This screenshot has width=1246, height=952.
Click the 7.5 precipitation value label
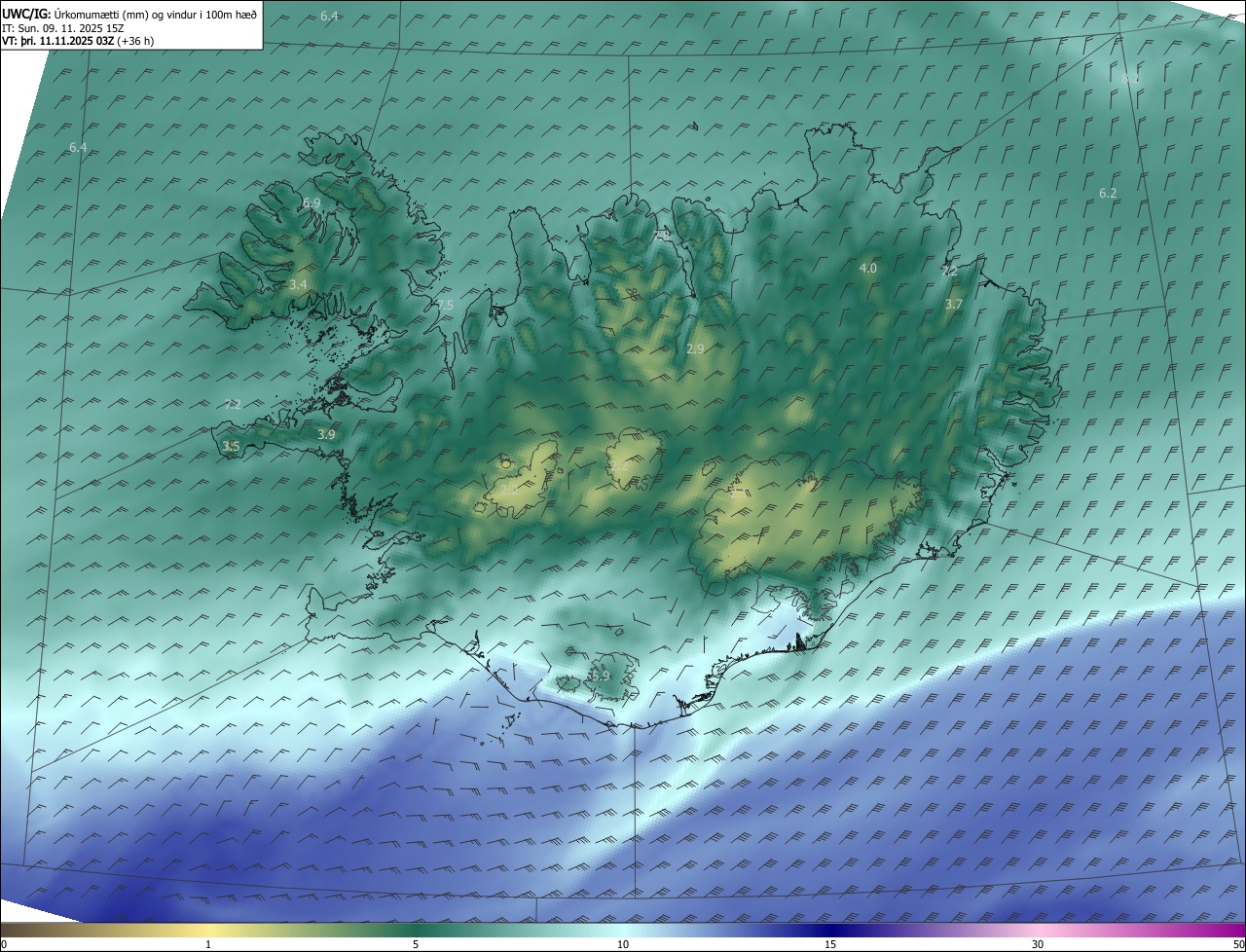(x=445, y=305)
